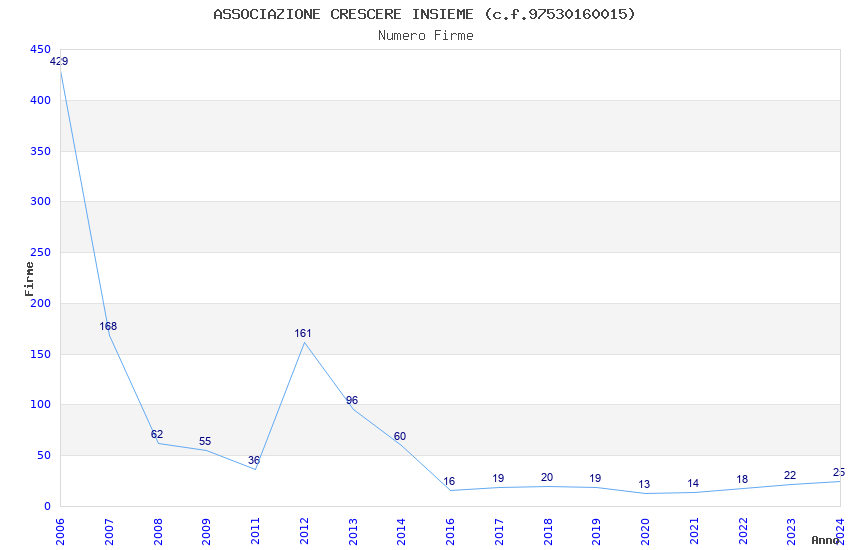Click the 2012 x-axis year label
Image resolution: width=850 pixels, height=550 pixels.
[304, 531]
